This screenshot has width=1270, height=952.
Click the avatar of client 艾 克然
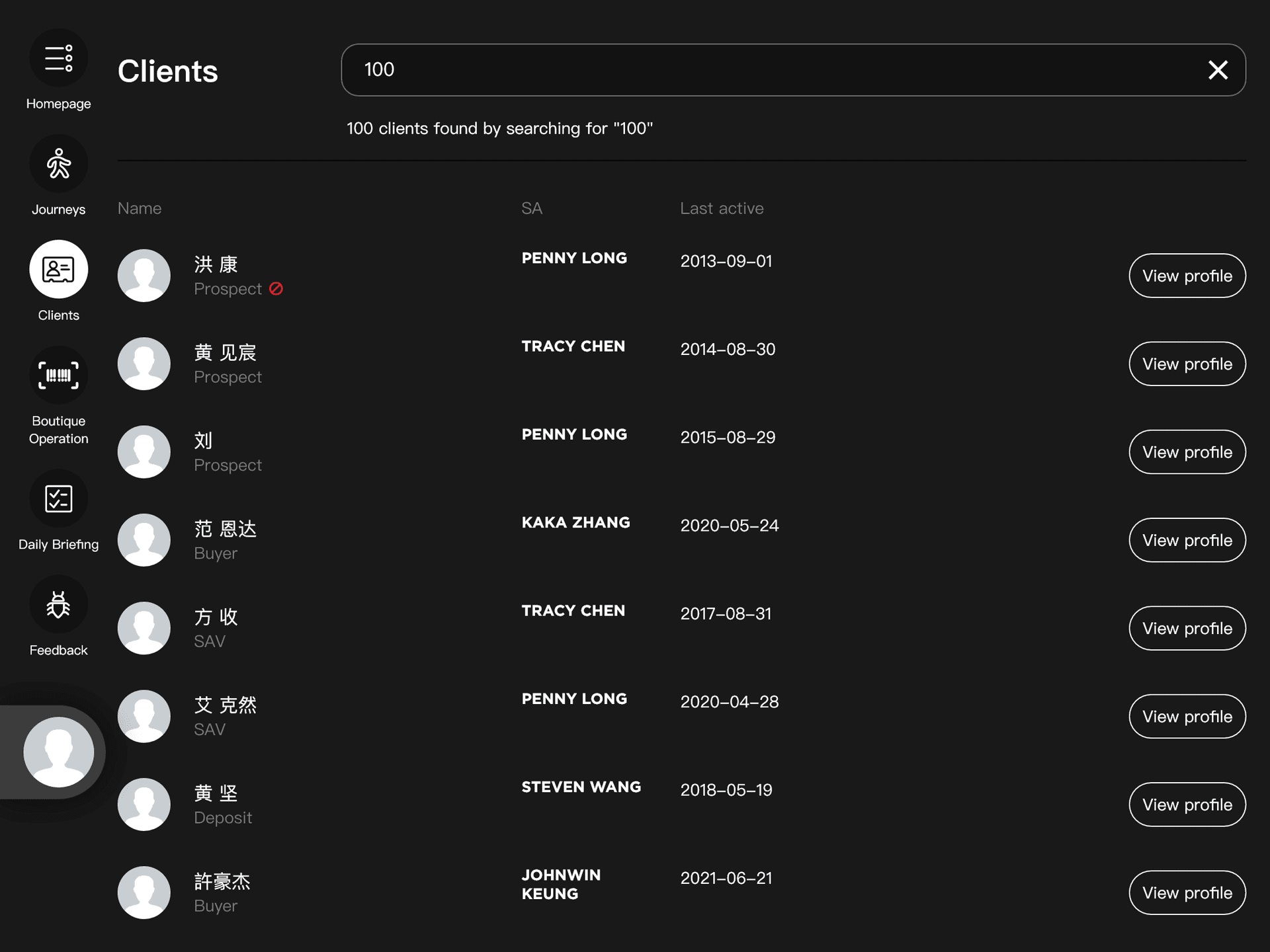(x=144, y=716)
